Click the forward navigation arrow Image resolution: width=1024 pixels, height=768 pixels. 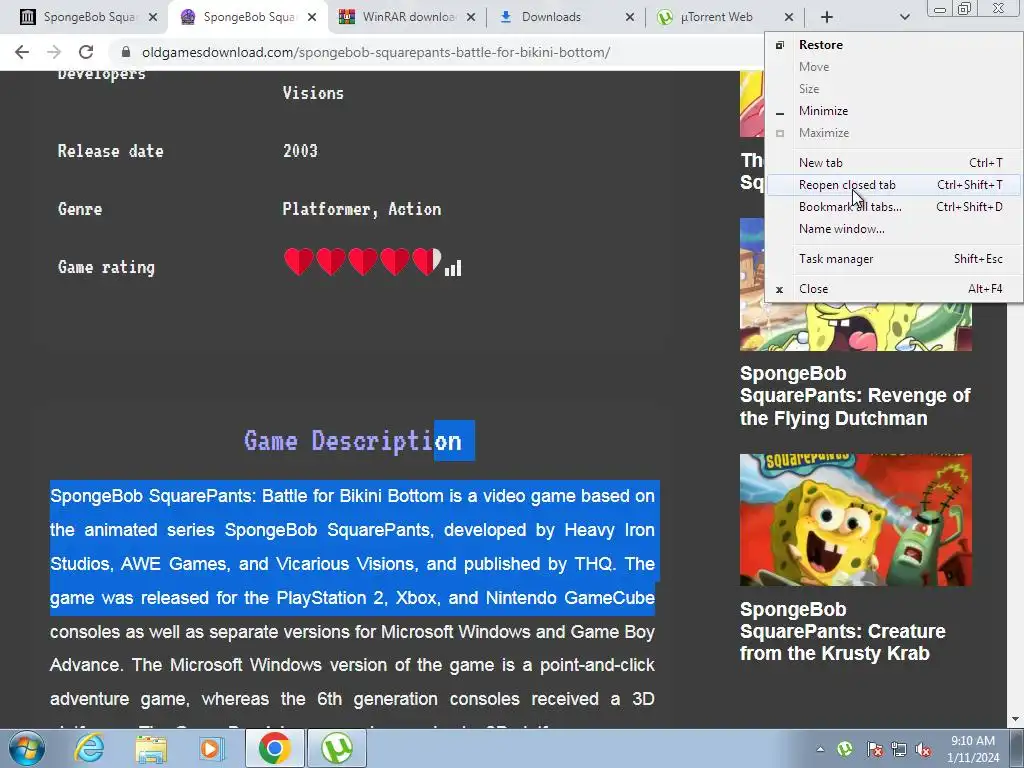pos(54,52)
